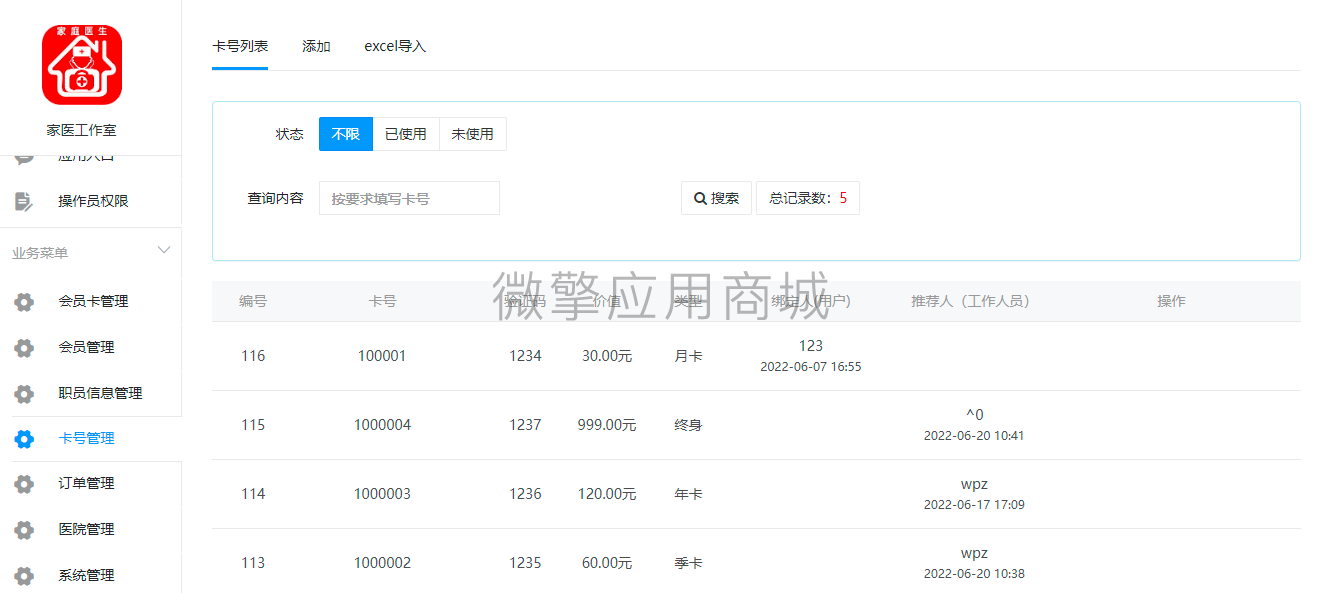Open 医院管理 menu item
The width and height of the screenshot is (1320, 593).
coord(86,529)
